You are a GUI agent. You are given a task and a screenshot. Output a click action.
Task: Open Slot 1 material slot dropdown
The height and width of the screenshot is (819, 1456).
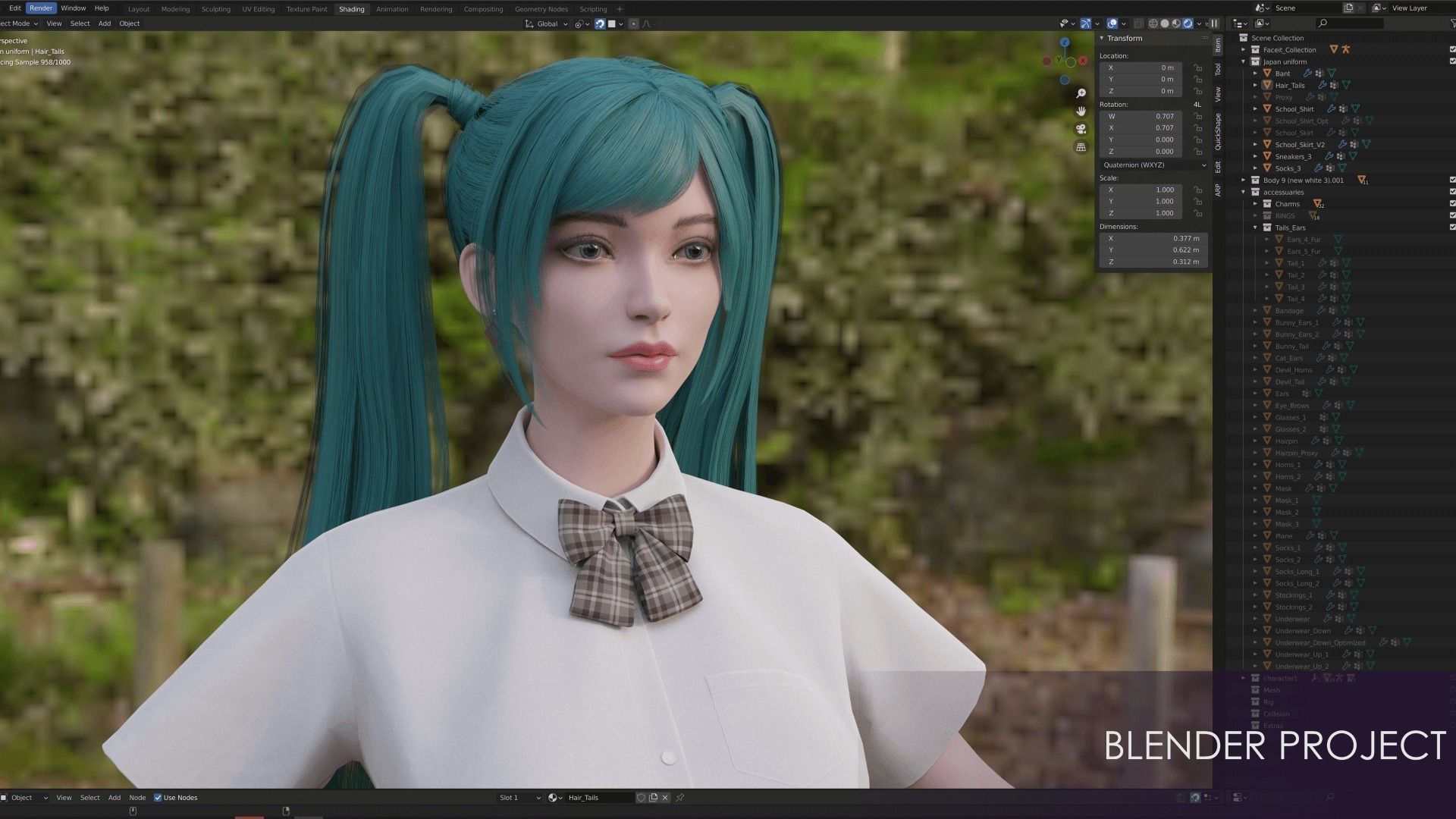click(519, 798)
